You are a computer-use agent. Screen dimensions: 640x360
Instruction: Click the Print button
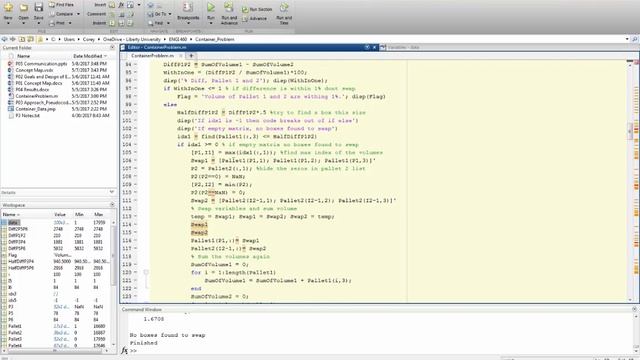(x=57, y=23)
